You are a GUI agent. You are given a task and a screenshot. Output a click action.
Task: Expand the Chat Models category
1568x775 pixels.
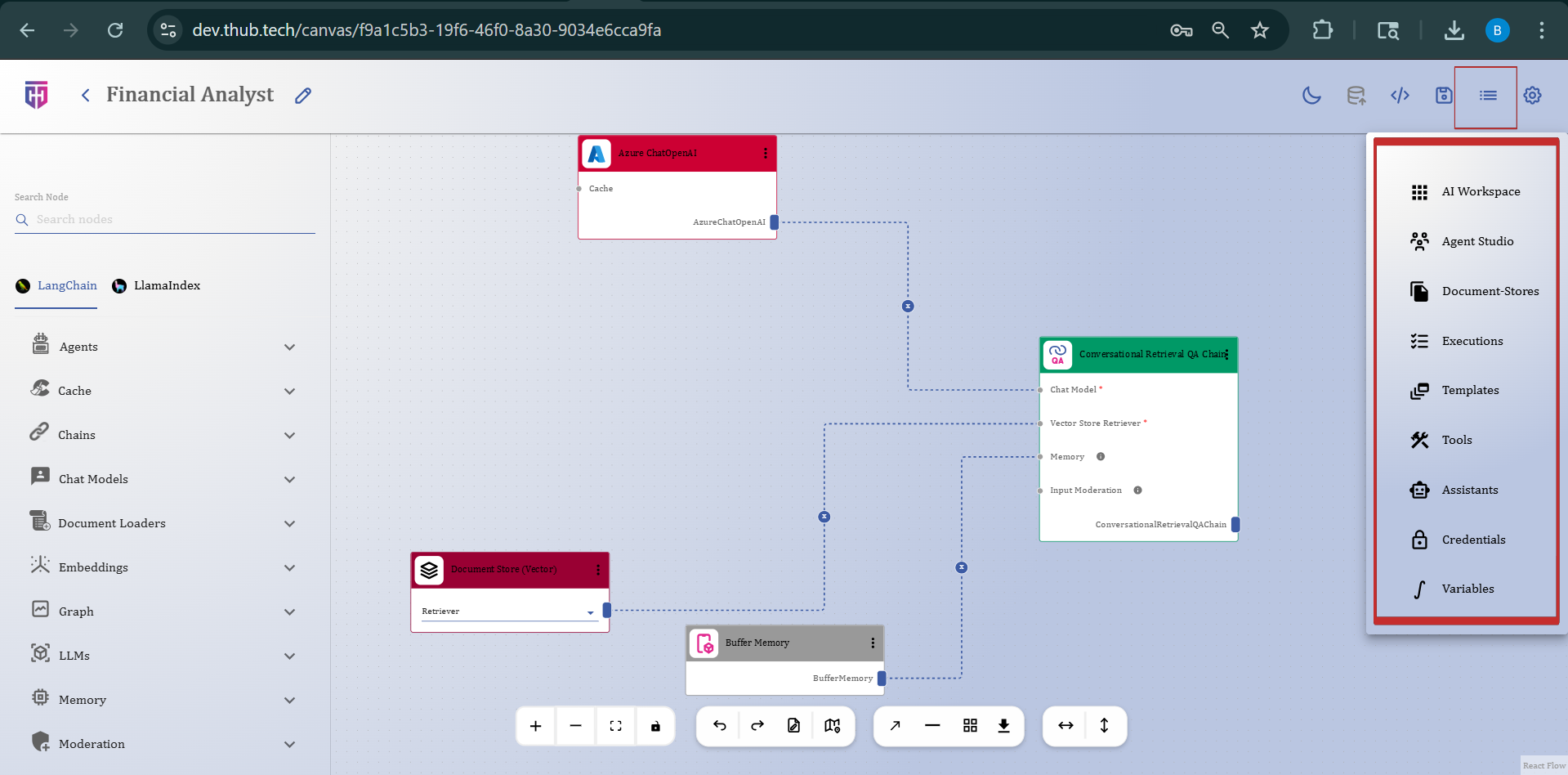point(289,480)
